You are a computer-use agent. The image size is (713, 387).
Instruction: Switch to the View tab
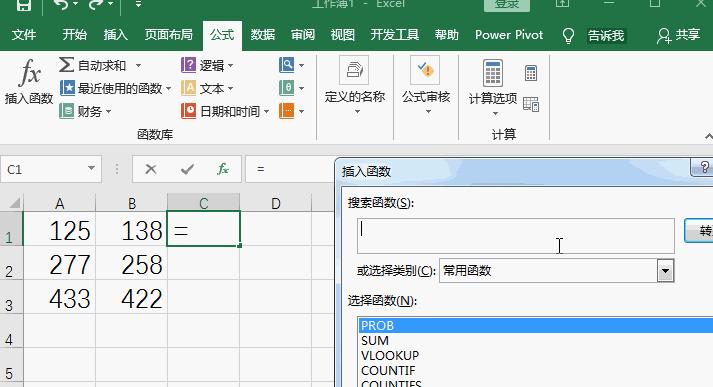click(x=342, y=35)
